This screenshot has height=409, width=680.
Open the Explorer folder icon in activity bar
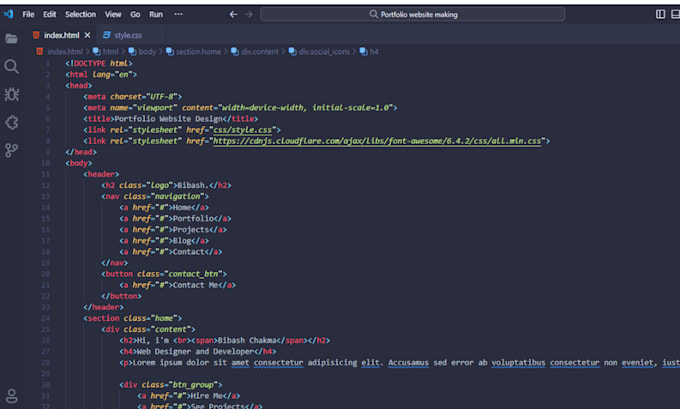(12, 39)
